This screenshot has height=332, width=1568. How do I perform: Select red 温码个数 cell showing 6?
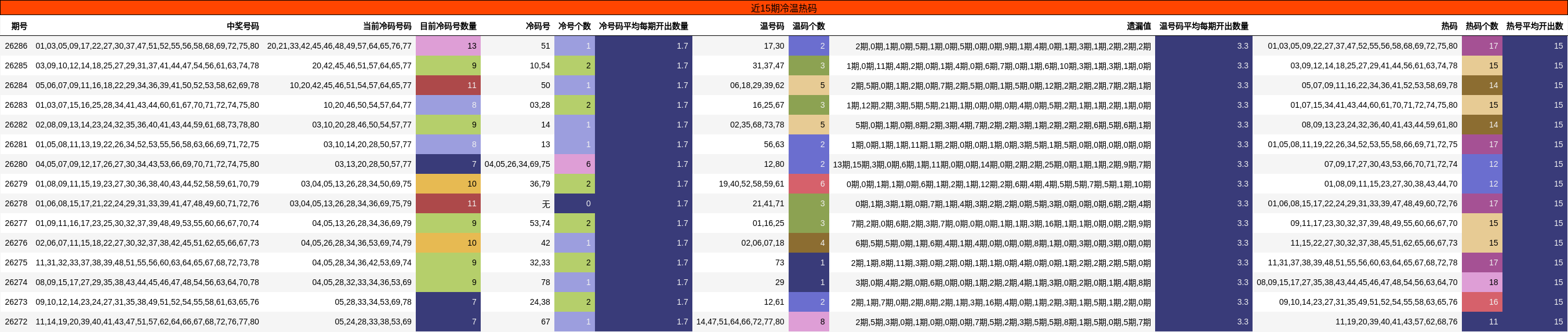(x=808, y=184)
